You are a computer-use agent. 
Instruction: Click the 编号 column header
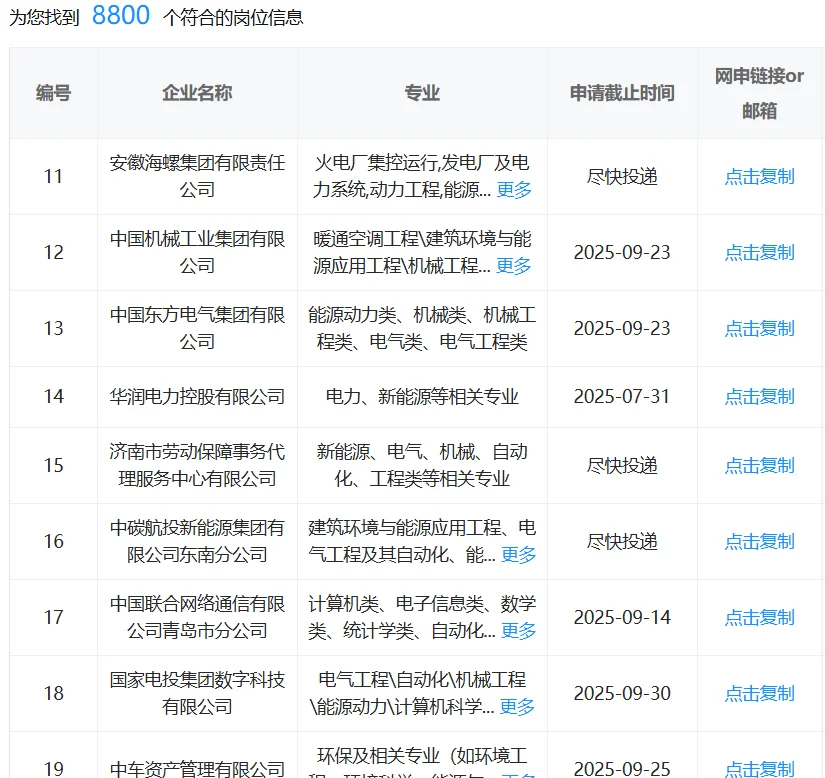53,93
